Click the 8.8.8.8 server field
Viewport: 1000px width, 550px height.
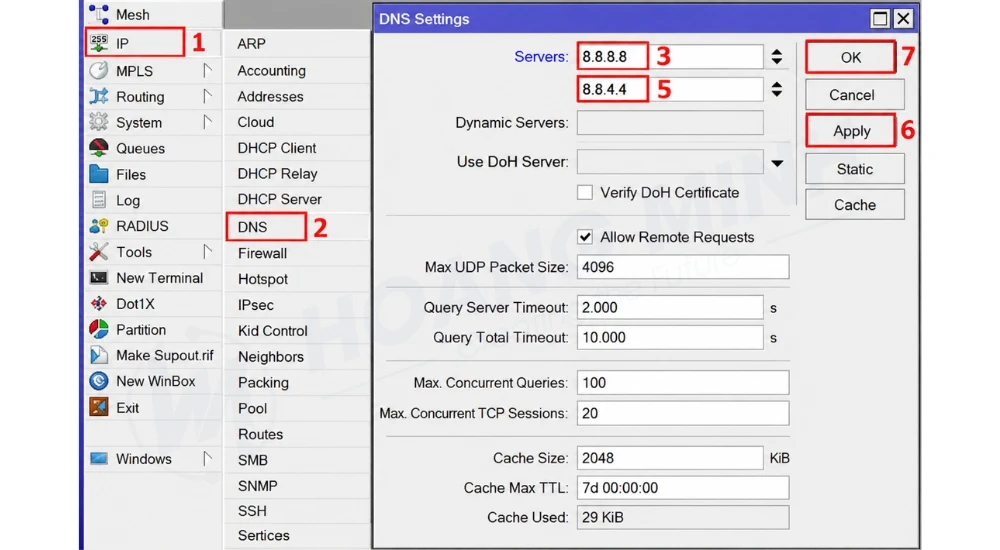point(670,56)
